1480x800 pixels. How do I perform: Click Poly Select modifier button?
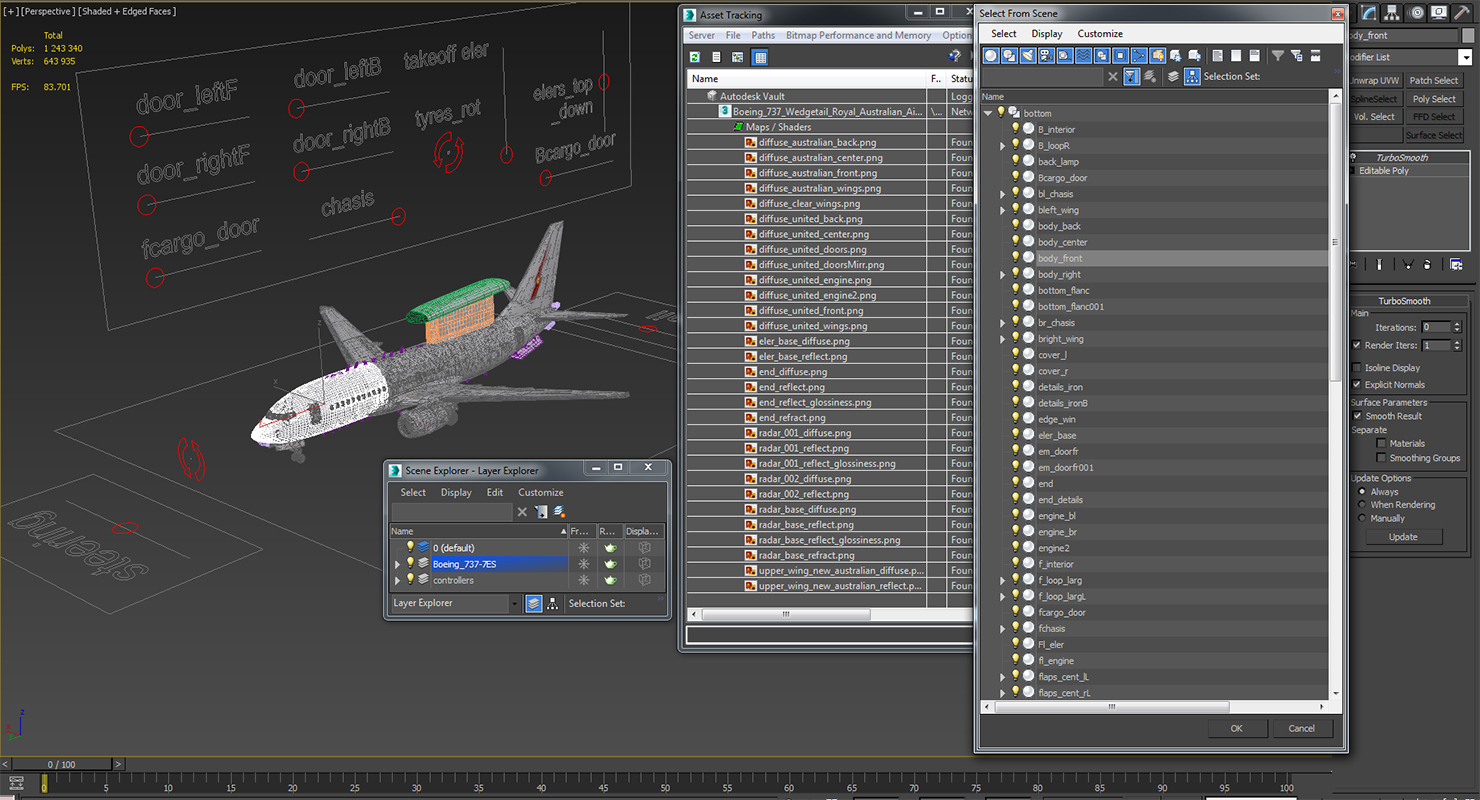(1433, 99)
